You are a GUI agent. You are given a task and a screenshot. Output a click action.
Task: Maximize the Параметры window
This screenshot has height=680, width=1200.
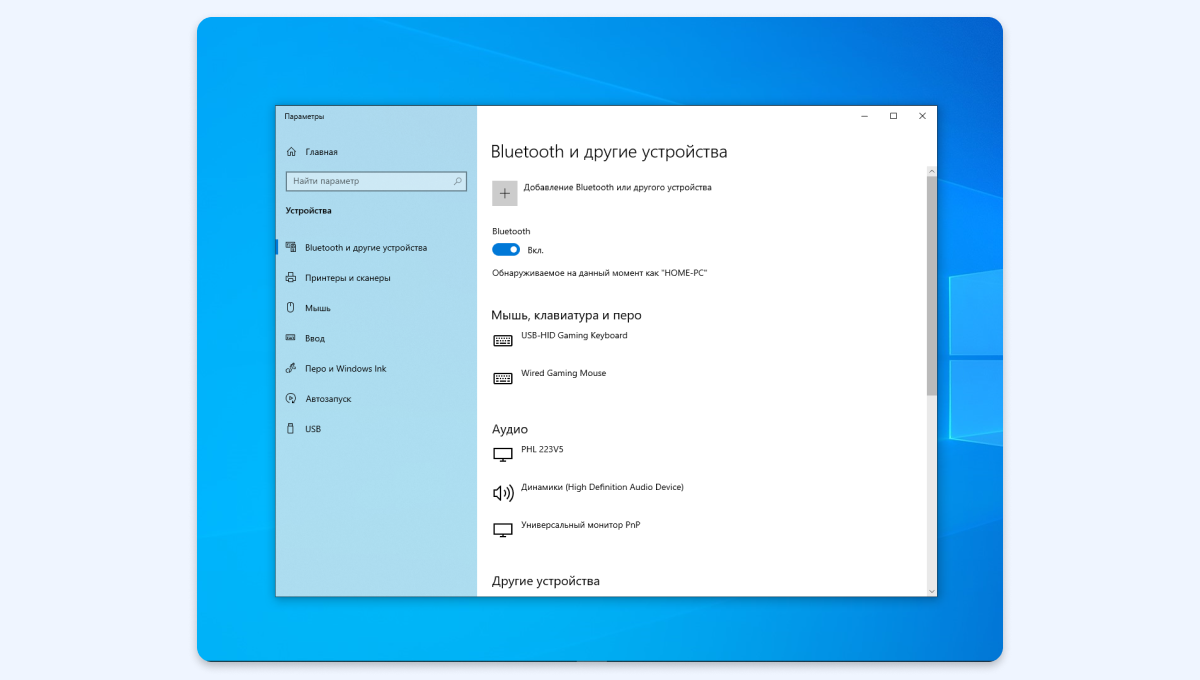893,116
